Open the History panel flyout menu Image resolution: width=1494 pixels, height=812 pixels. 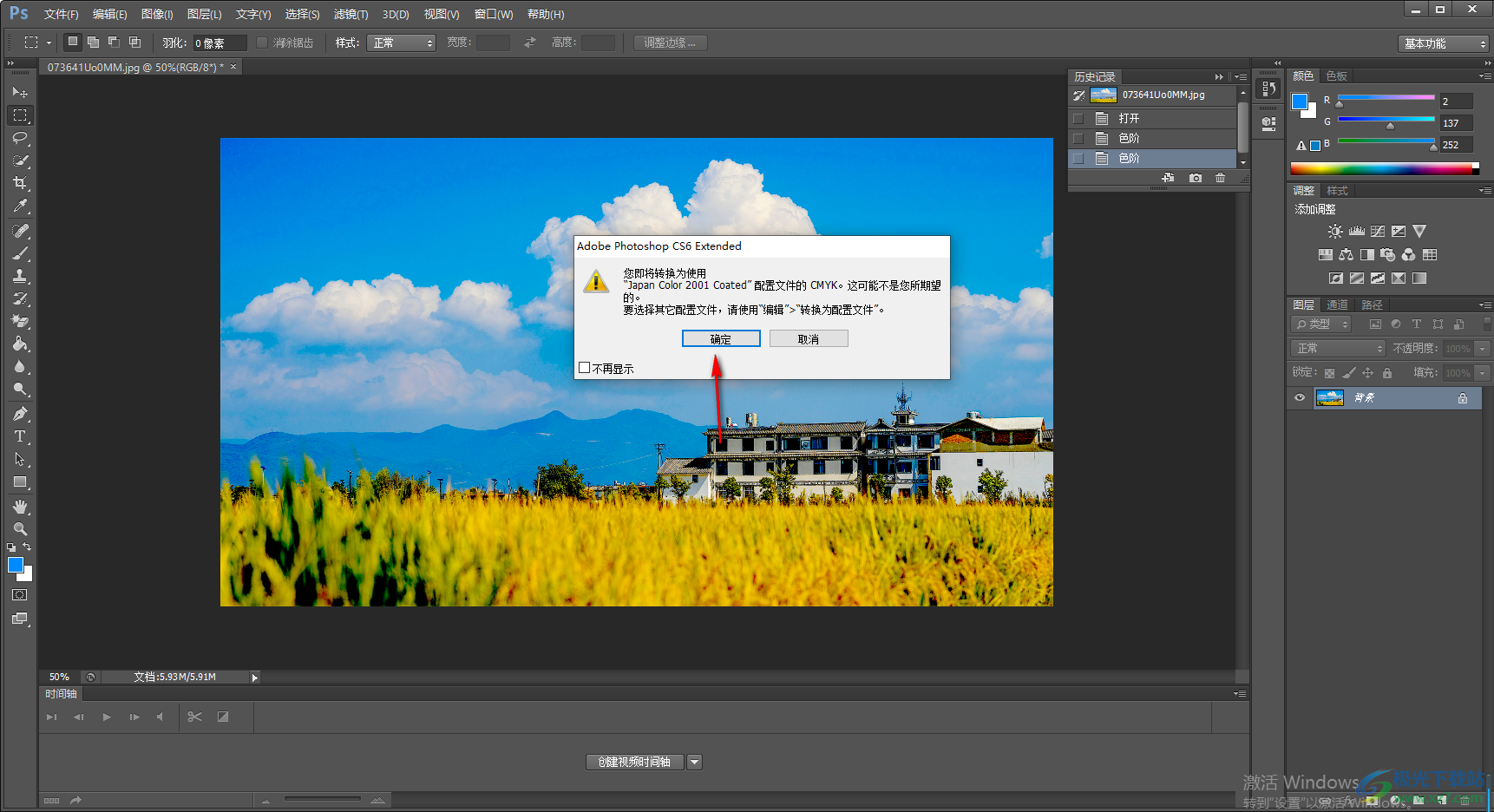(x=1240, y=76)
